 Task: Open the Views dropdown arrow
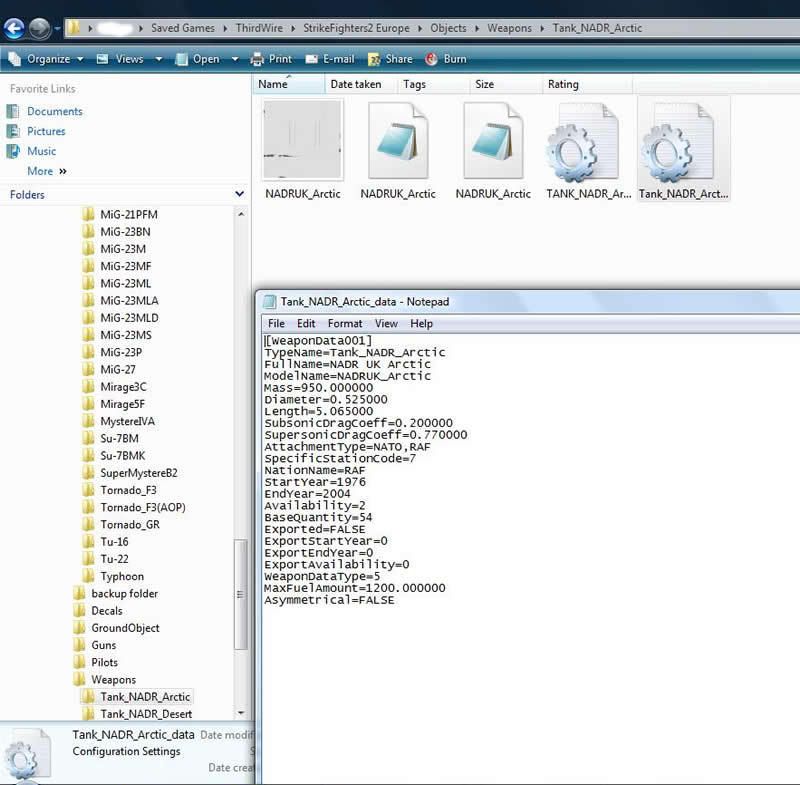pyautogui.click(x=159, y=59)
